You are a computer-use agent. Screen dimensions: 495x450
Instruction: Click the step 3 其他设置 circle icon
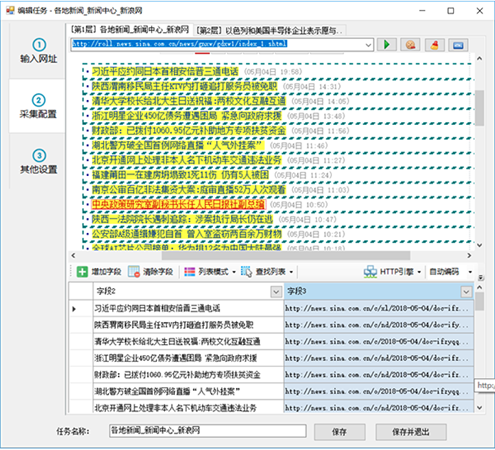pos(39,155)
